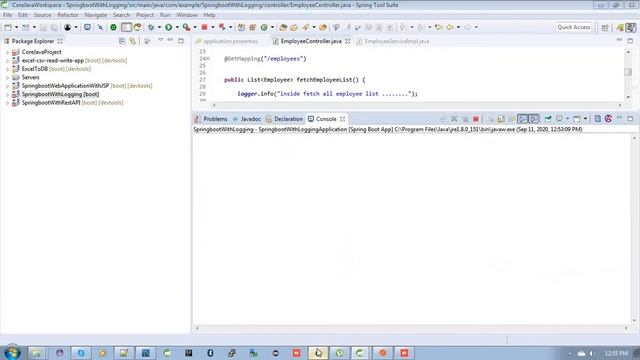Expand the CoreJavaProject tree node
This screenshot has height=360, width=640.
coord(7,52)
